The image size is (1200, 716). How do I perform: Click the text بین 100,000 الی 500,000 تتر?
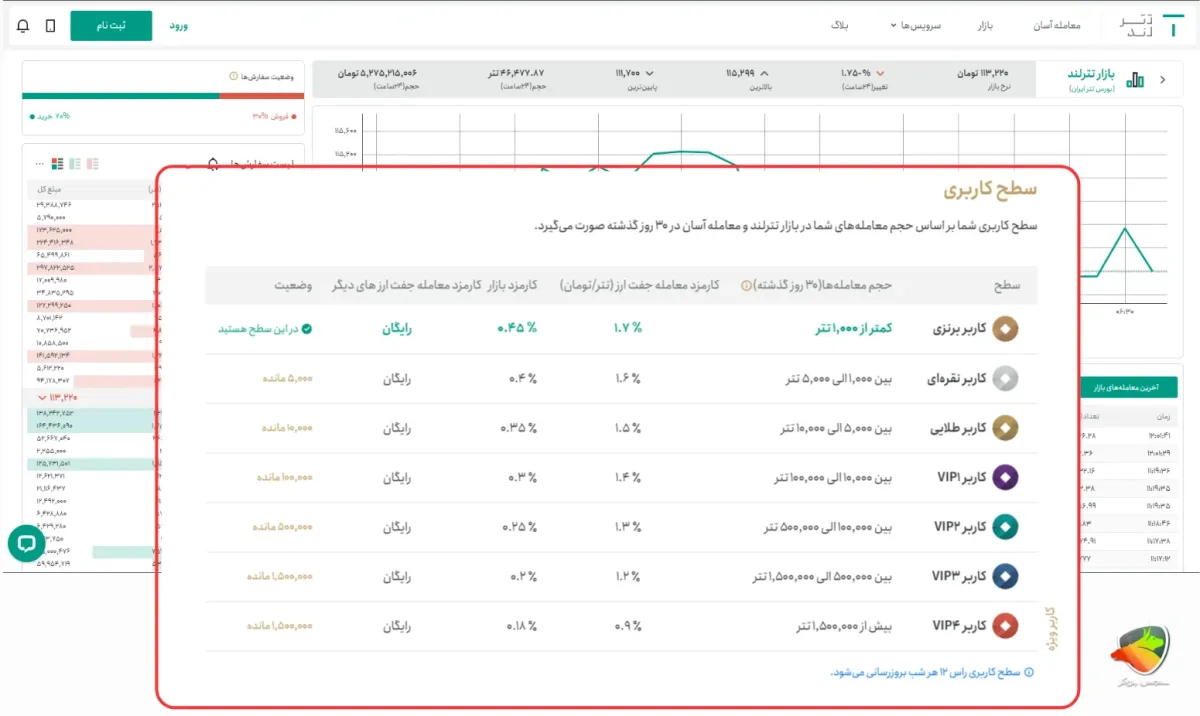click(828, 526)
